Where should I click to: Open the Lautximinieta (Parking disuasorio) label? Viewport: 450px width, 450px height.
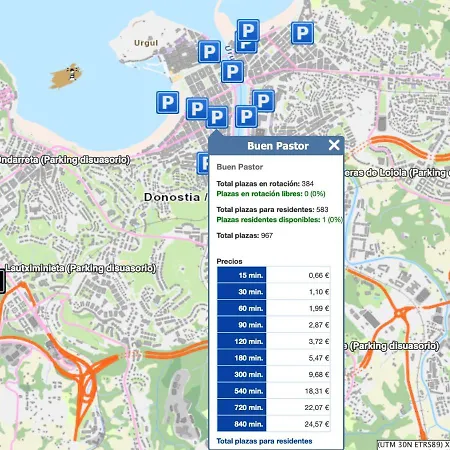click(80, 268)
